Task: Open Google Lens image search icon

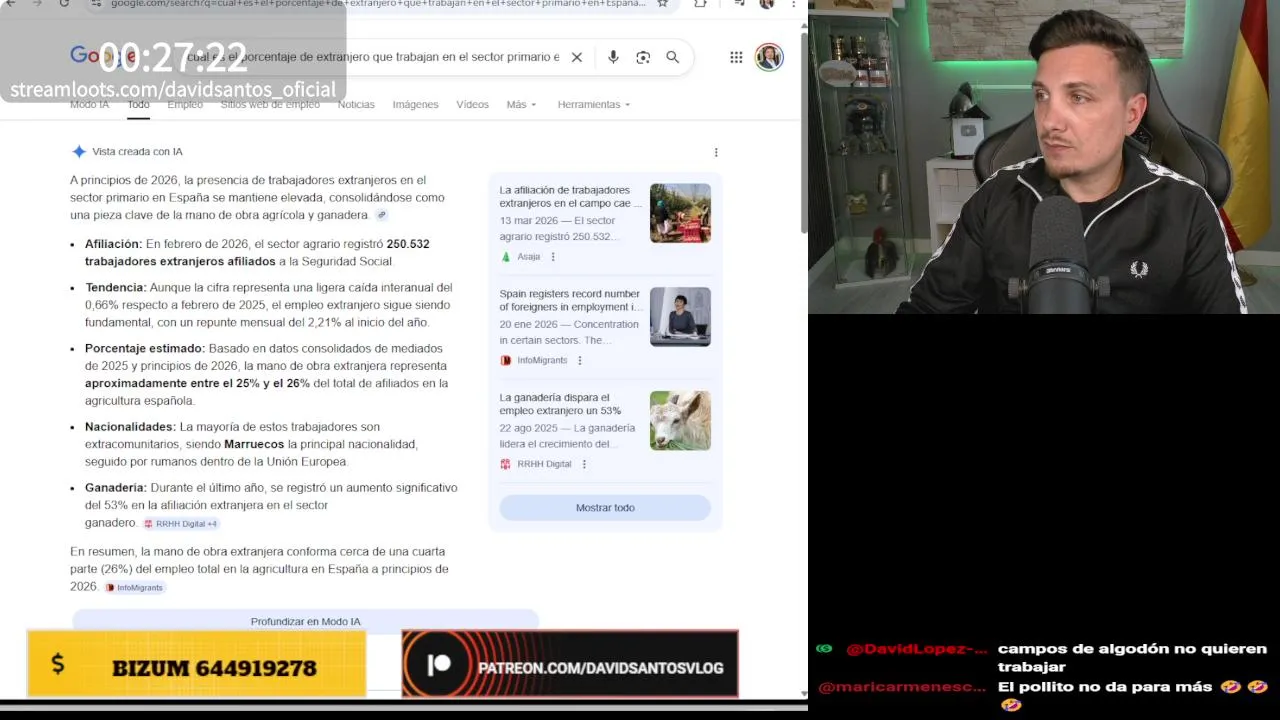Action: click(x=643, y=57)
